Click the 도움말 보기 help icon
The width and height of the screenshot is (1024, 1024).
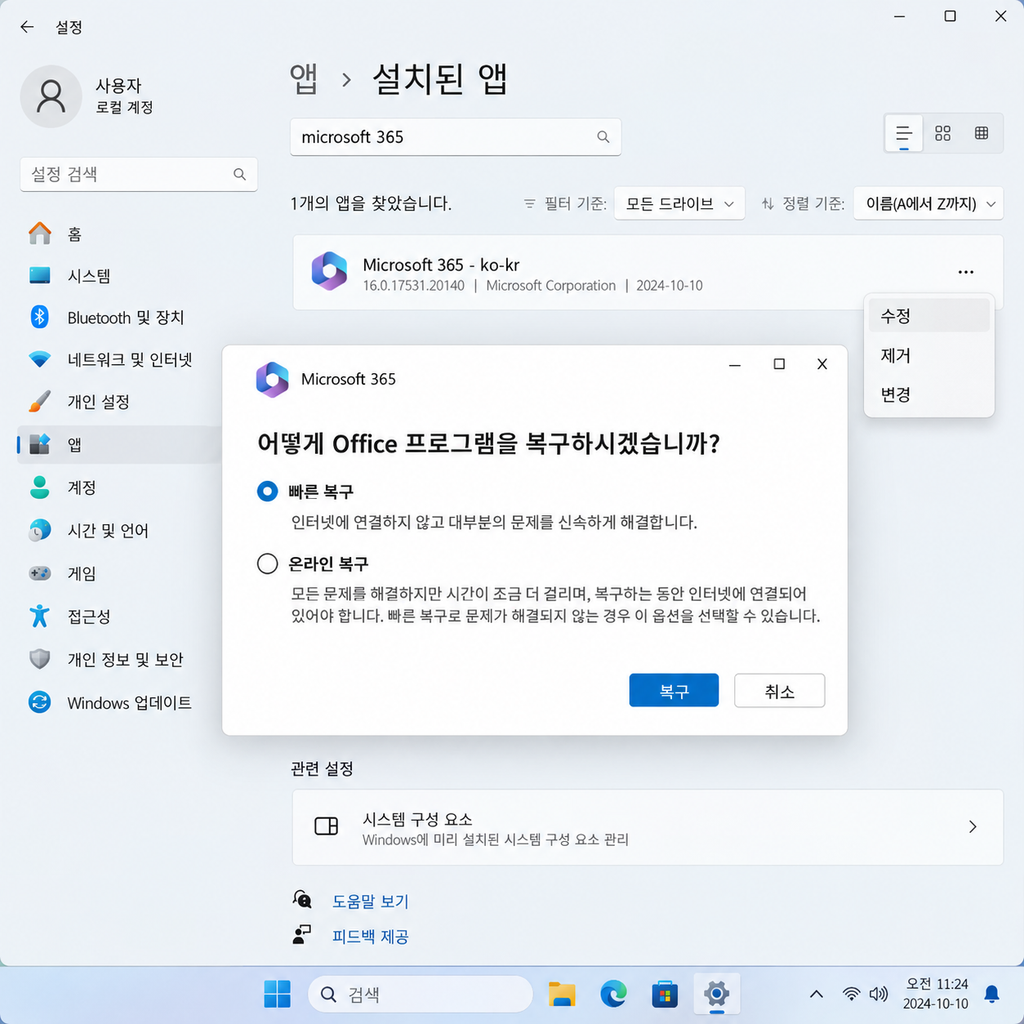pyautogui.click(x=302, y=899)
